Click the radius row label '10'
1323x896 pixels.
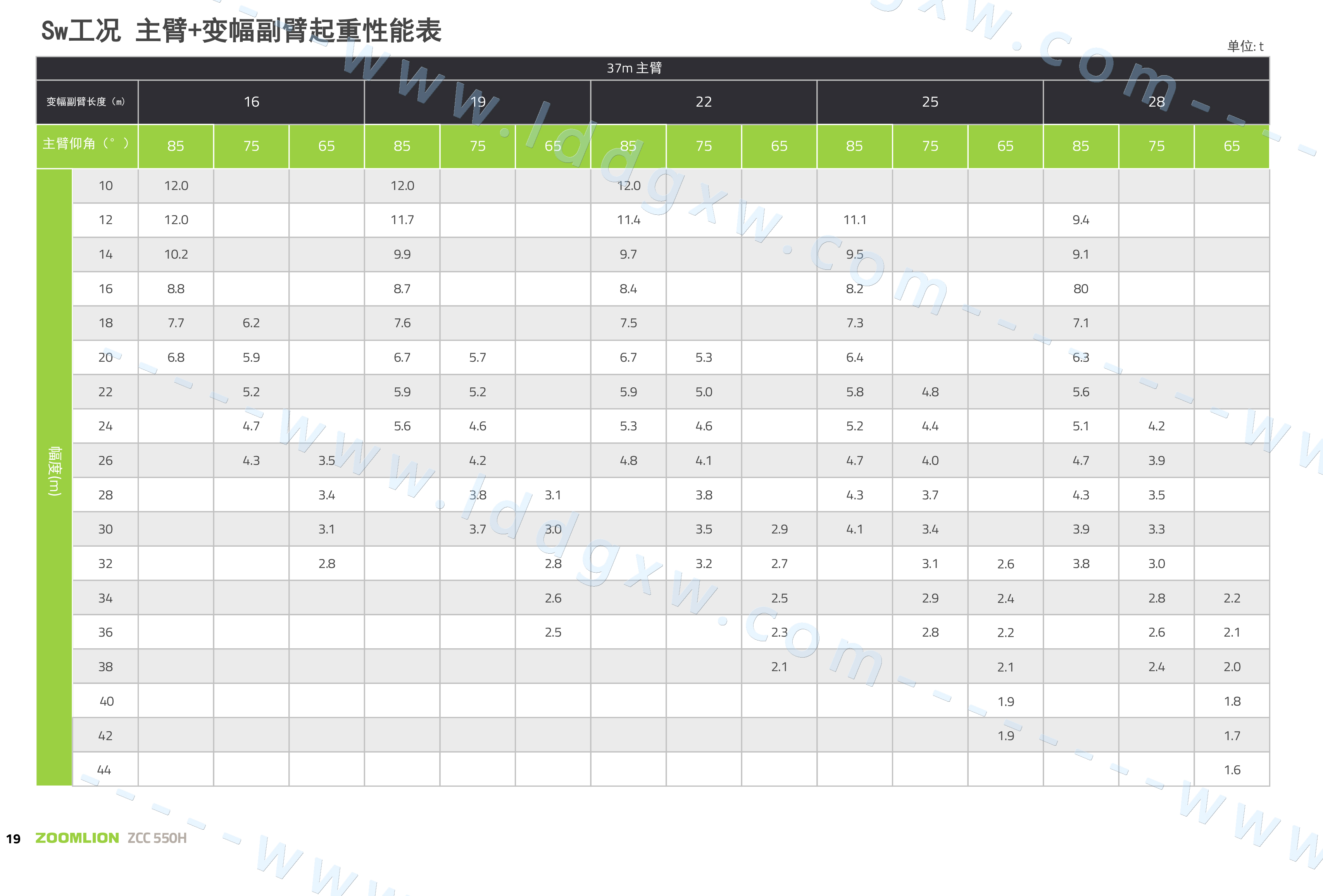(105, 186)
